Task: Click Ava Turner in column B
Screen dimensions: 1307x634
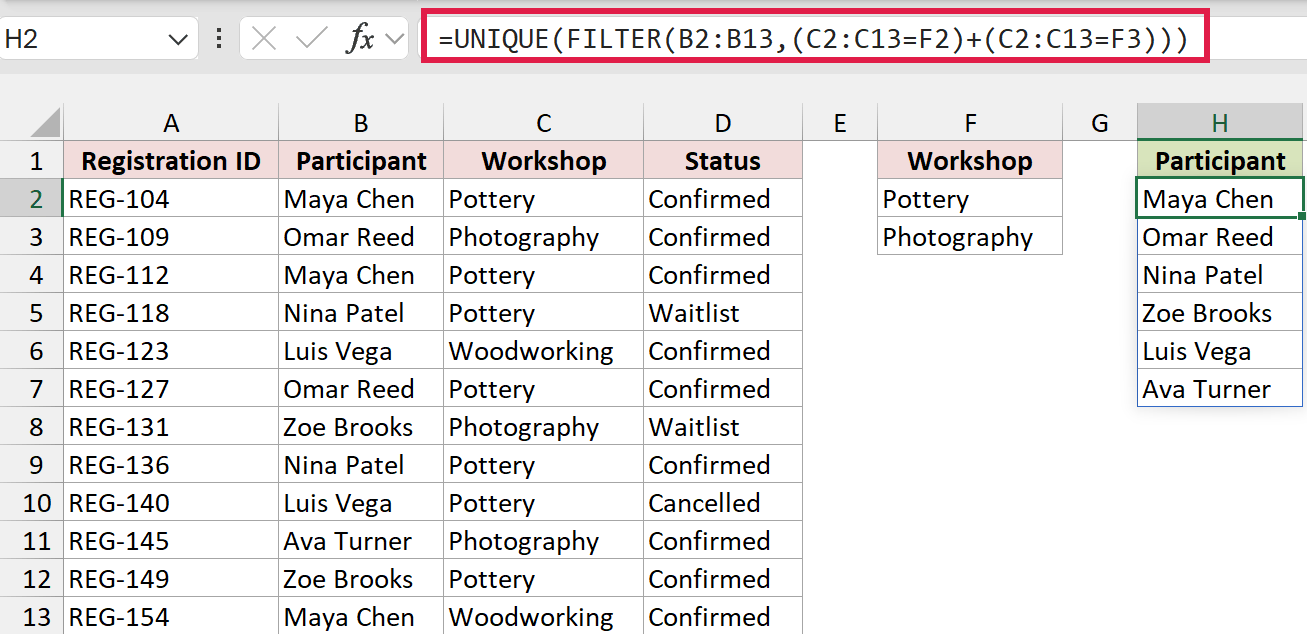Action: (x=361, y=541)
